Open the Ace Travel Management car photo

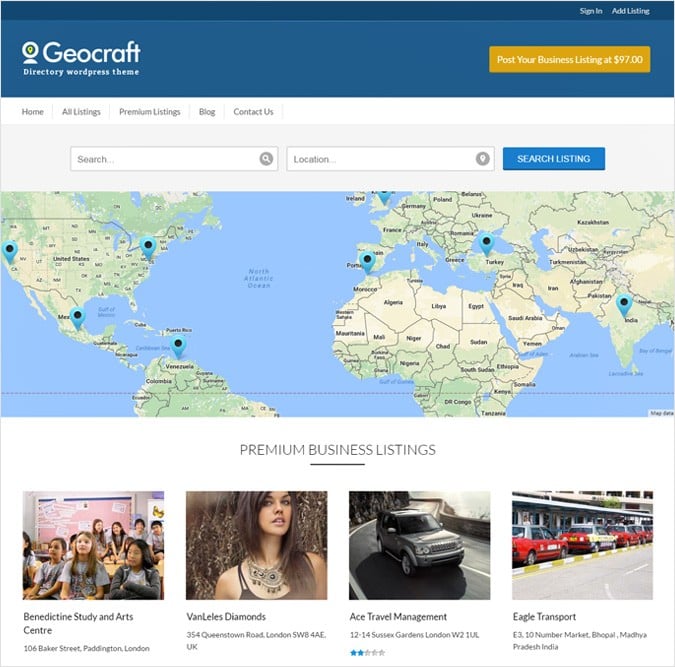419,545
